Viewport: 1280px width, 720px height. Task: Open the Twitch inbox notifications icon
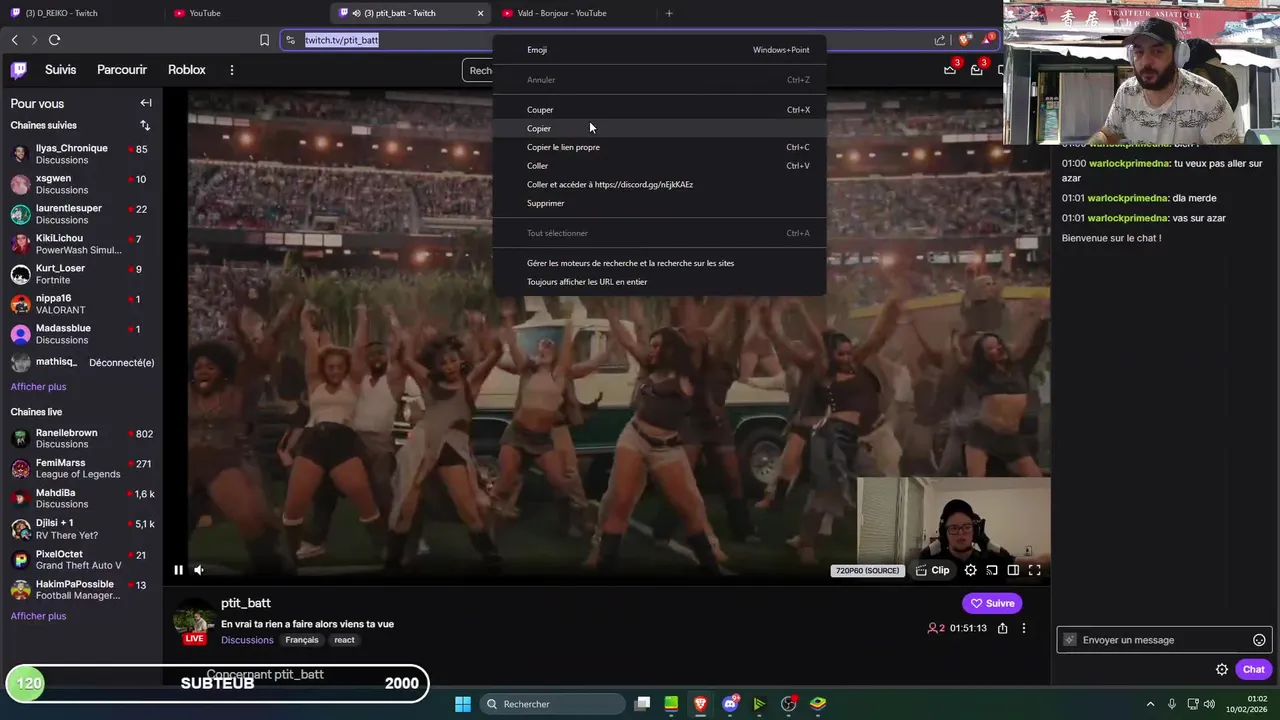point(976,70)
